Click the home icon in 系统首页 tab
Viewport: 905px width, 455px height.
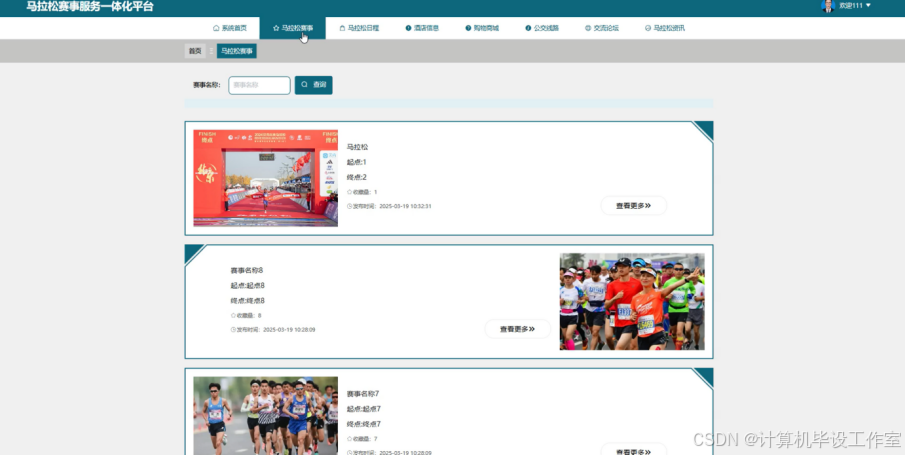pos(216,28)
